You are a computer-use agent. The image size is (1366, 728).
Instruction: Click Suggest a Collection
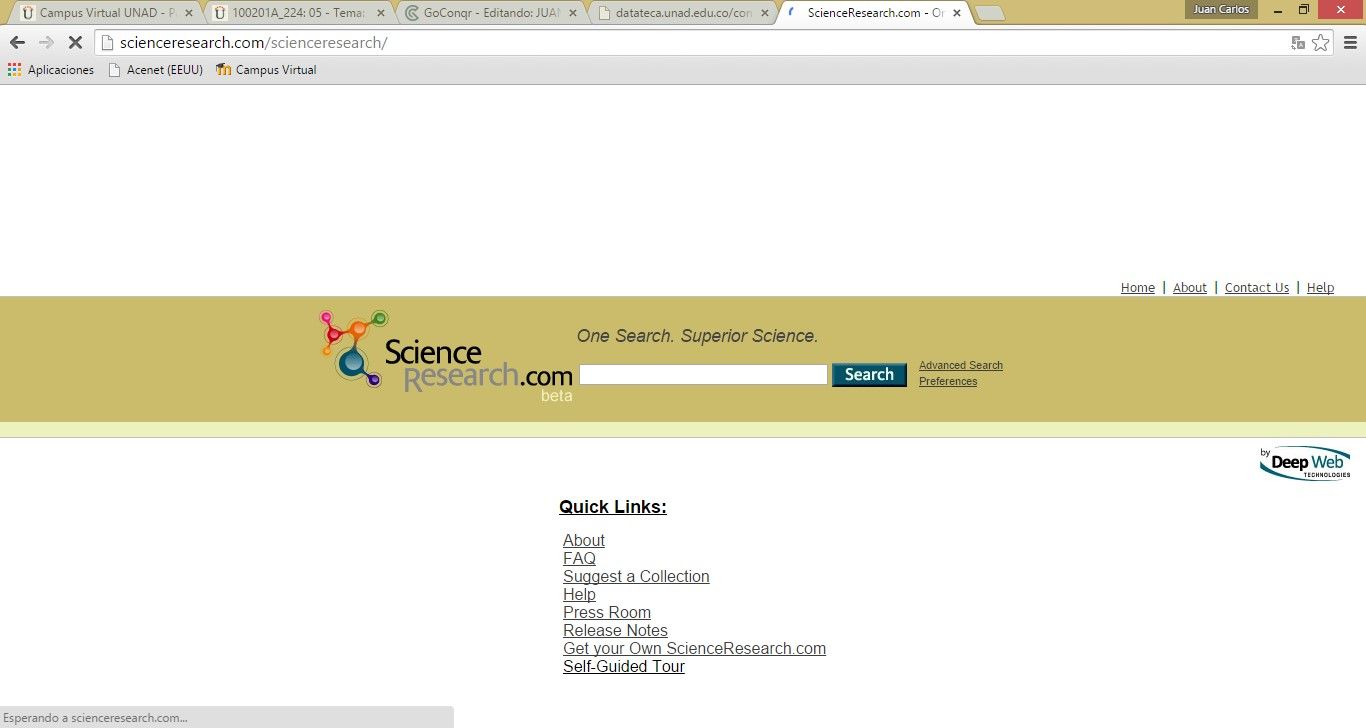coord(636,577)
